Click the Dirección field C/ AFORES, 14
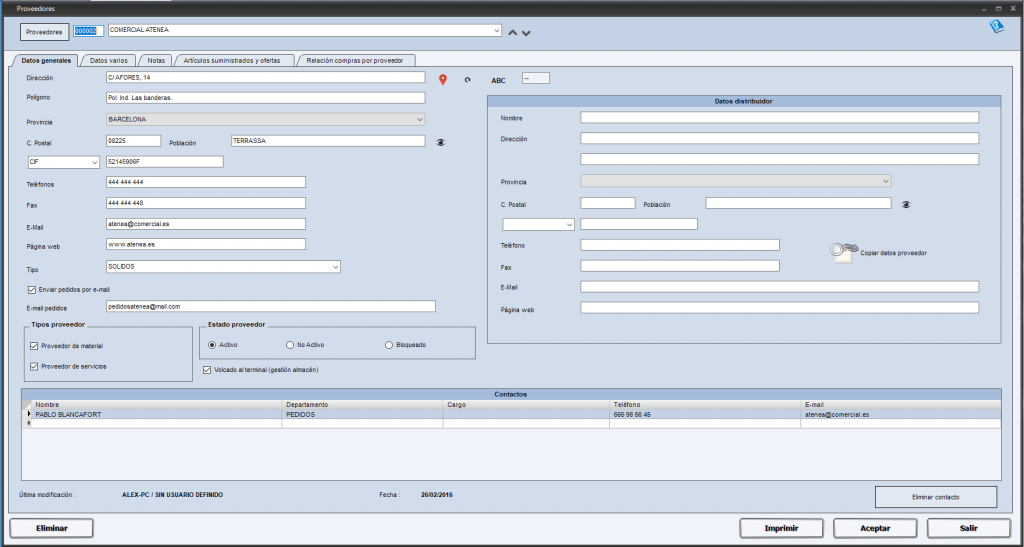 pyautogui.click(x=265, y=77)
